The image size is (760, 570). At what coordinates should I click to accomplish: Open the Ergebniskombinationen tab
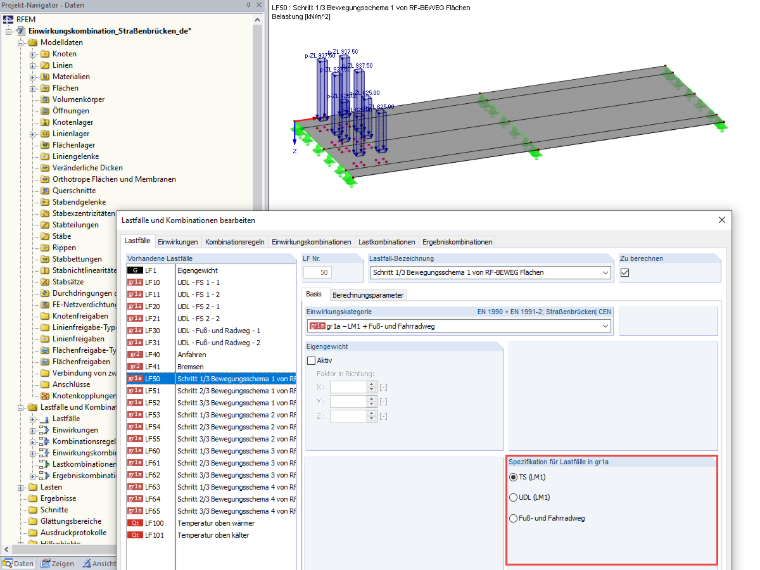[x=457, y=242]
